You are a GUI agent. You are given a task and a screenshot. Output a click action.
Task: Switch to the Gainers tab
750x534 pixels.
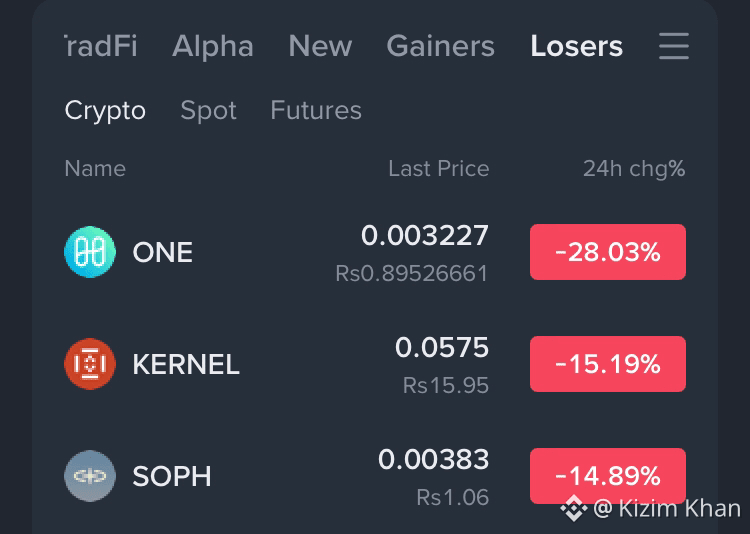coord(441,46)
